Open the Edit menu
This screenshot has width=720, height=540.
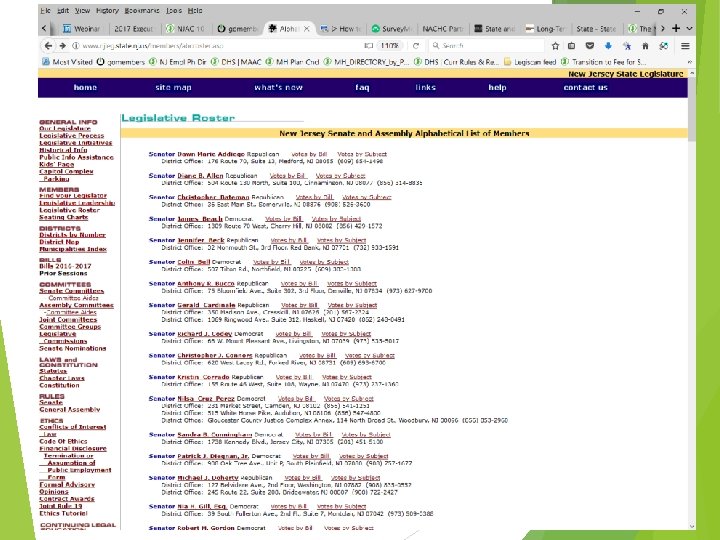(x=63, y=11)
